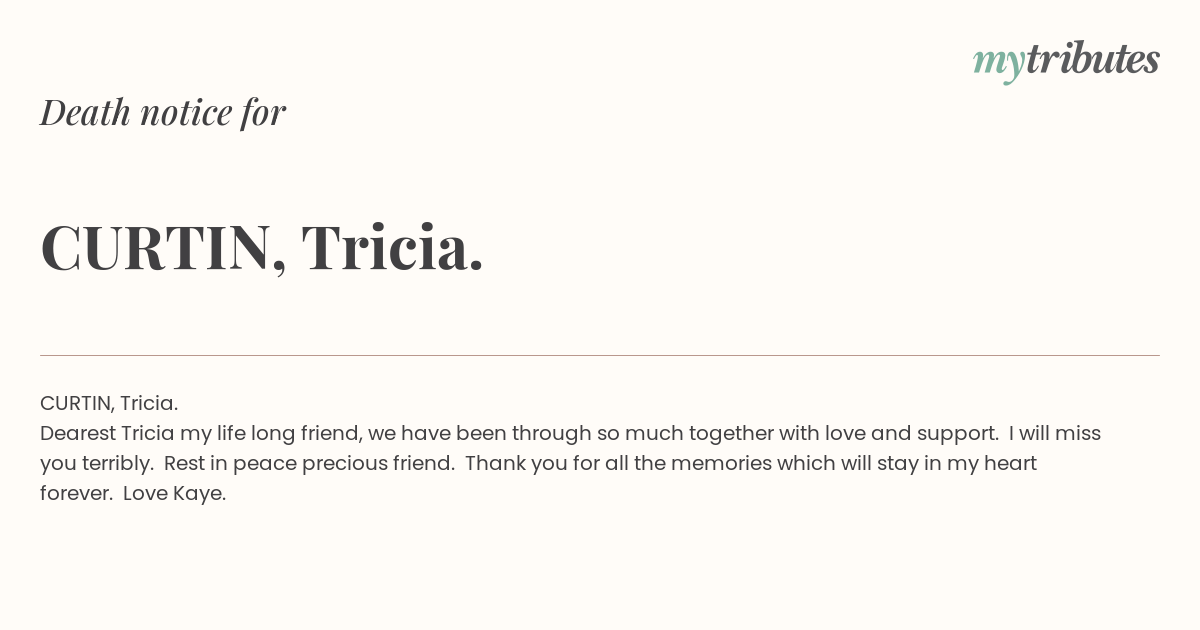This screenshot has width=1200, height=630.
Task: Select the "Death notice for" heading
Action: [x=163, y=112]
